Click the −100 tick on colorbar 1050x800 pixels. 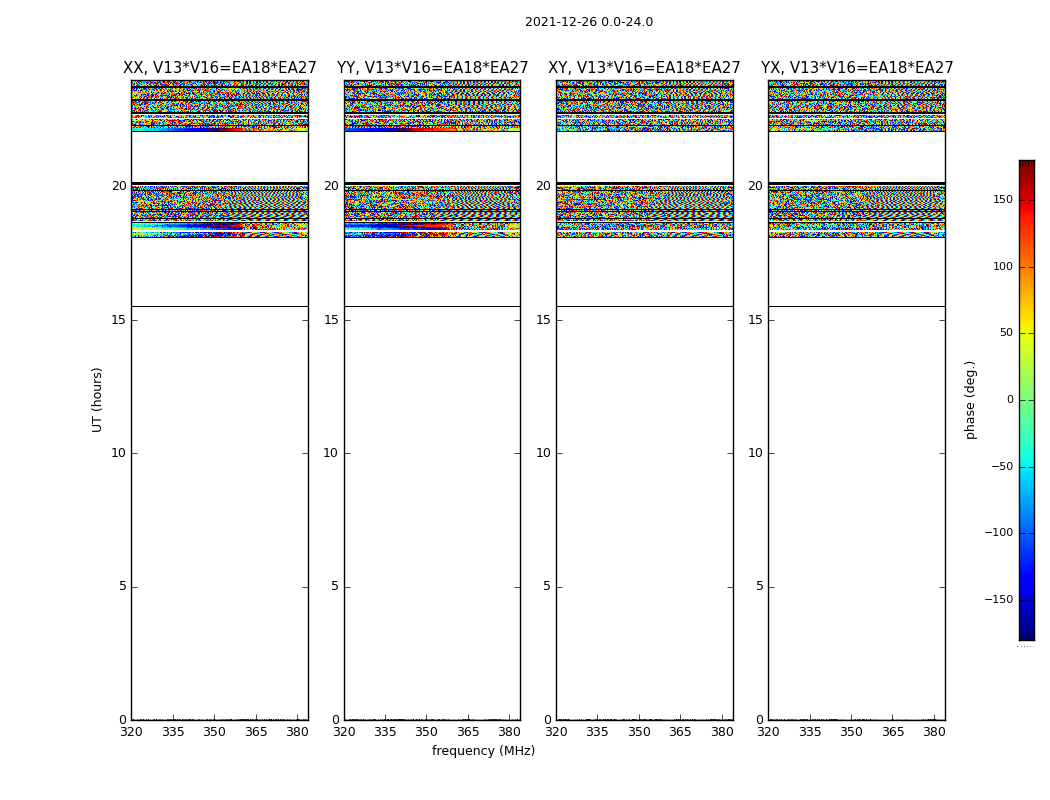coord(998,532)
